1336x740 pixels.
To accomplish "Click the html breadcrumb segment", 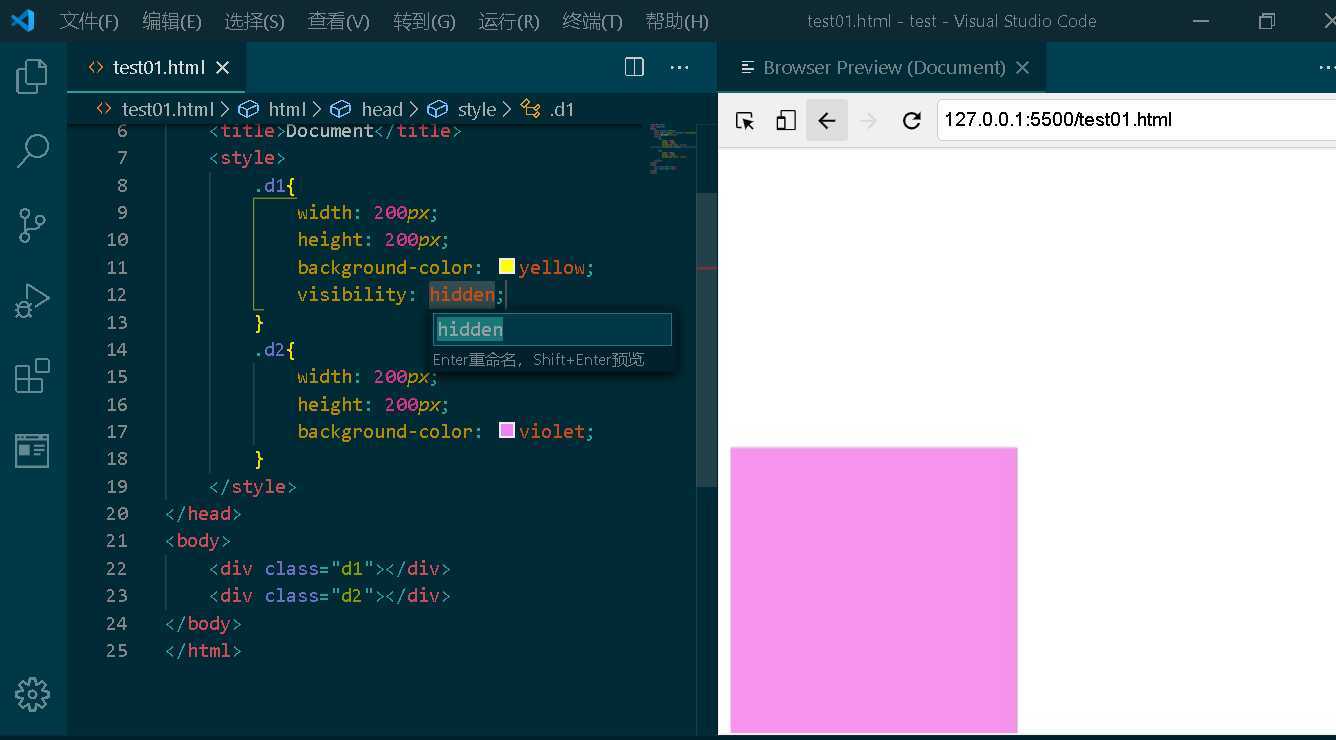I will [x=287, y=109].
